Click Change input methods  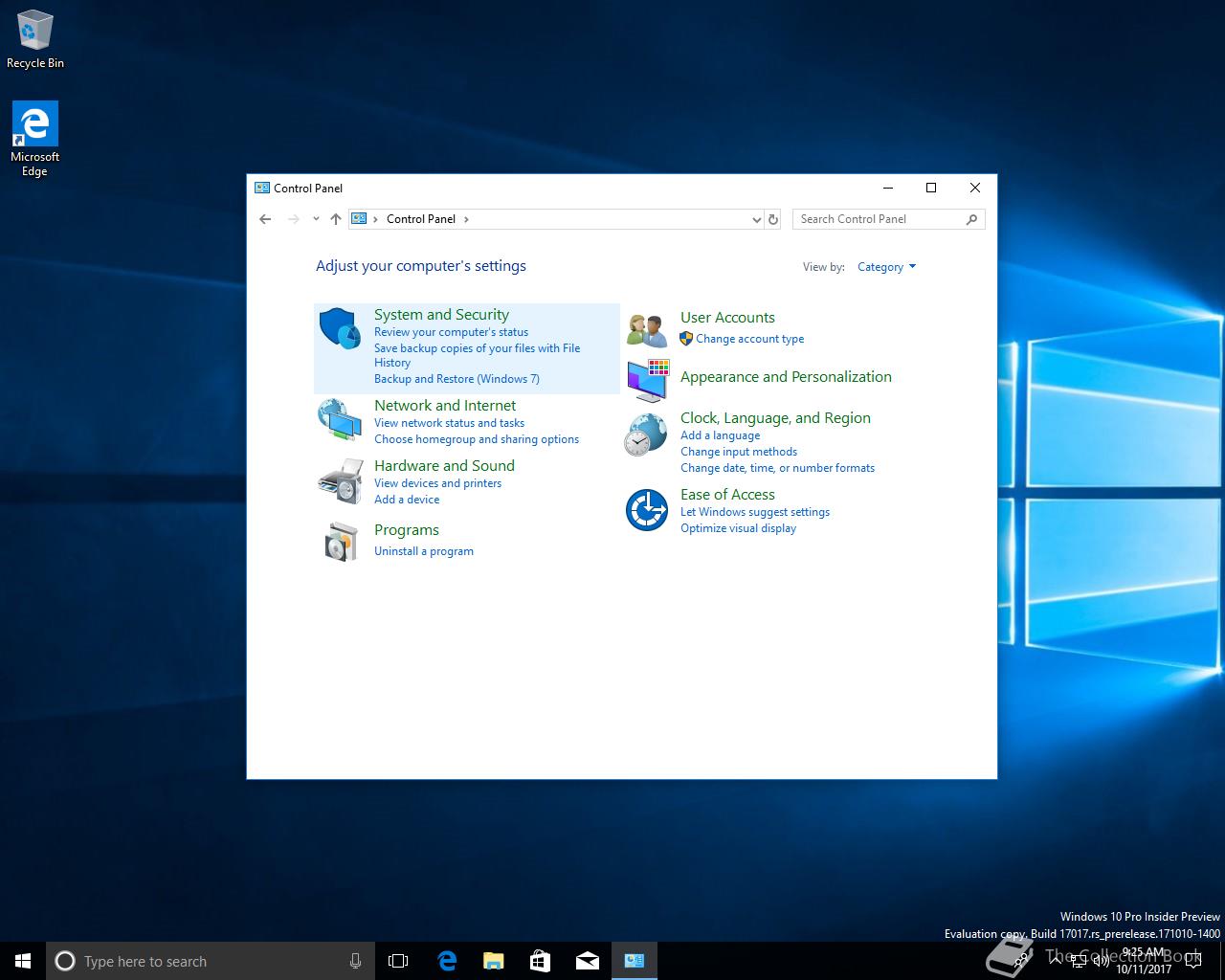739,452
